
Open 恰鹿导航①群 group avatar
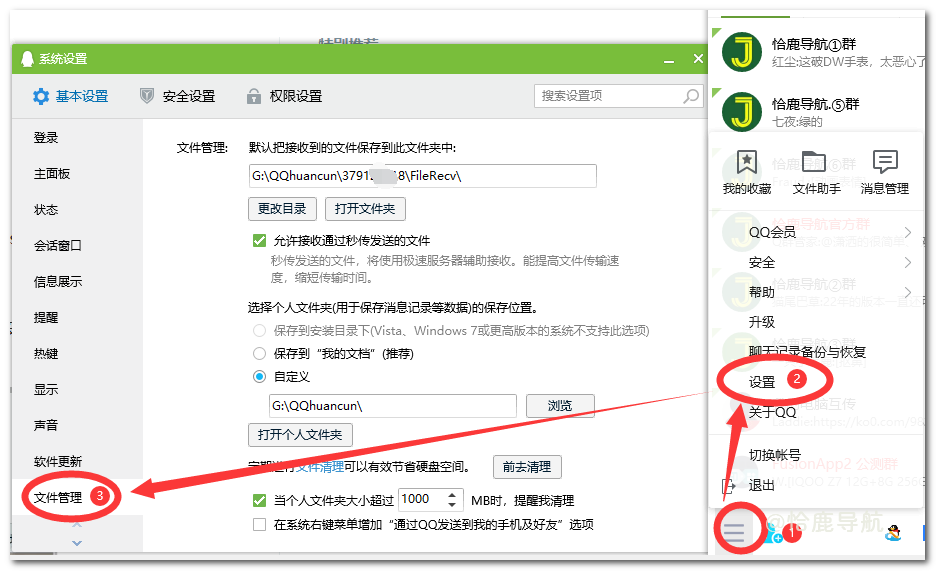[x=741, y=53]
